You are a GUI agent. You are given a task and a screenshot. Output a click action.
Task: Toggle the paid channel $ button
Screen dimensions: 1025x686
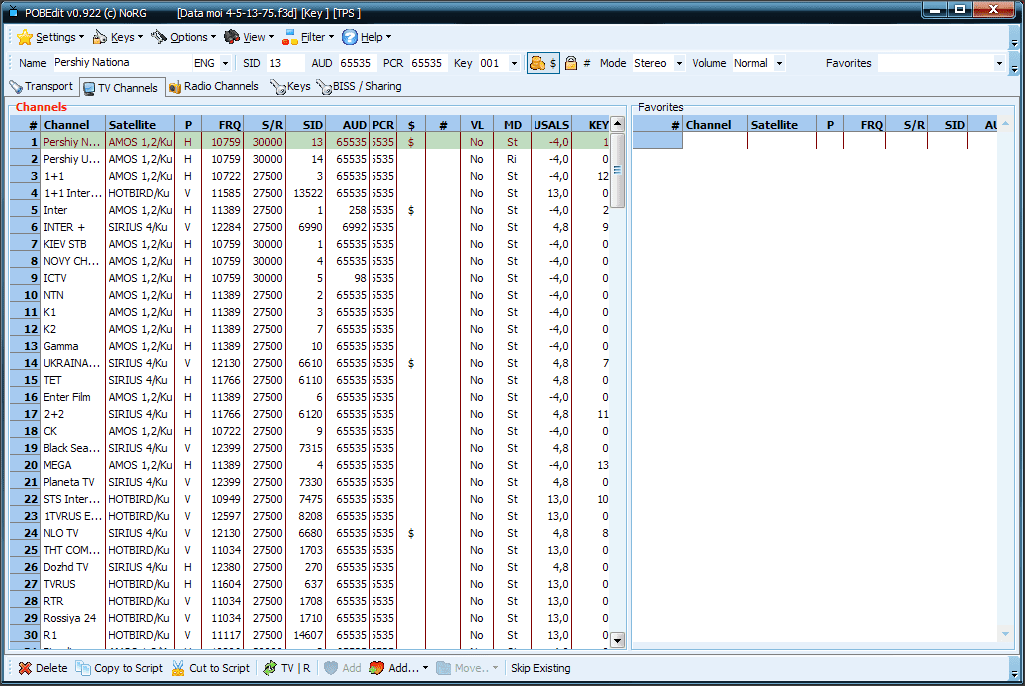click(x=543, y=63)
